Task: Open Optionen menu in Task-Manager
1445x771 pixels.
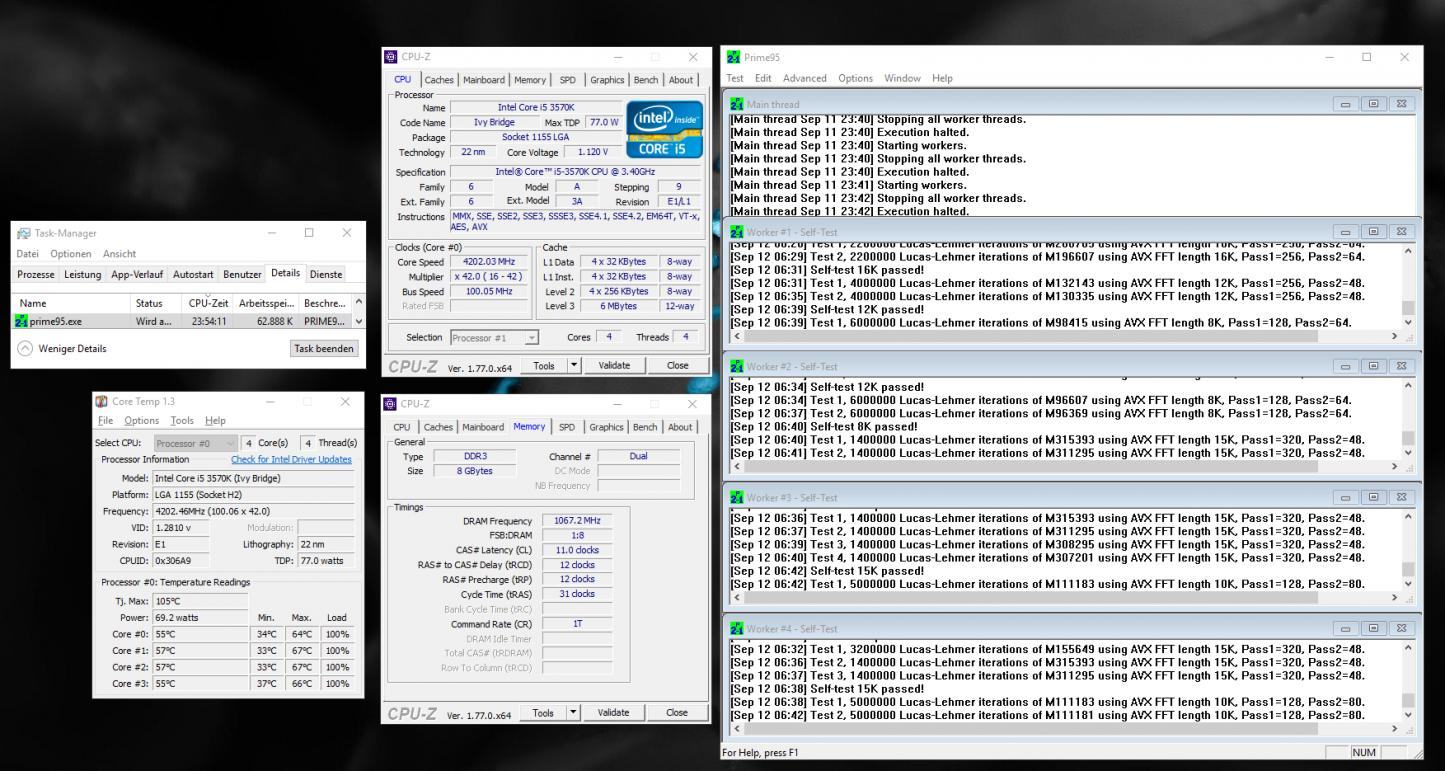Action: (71, 254)
